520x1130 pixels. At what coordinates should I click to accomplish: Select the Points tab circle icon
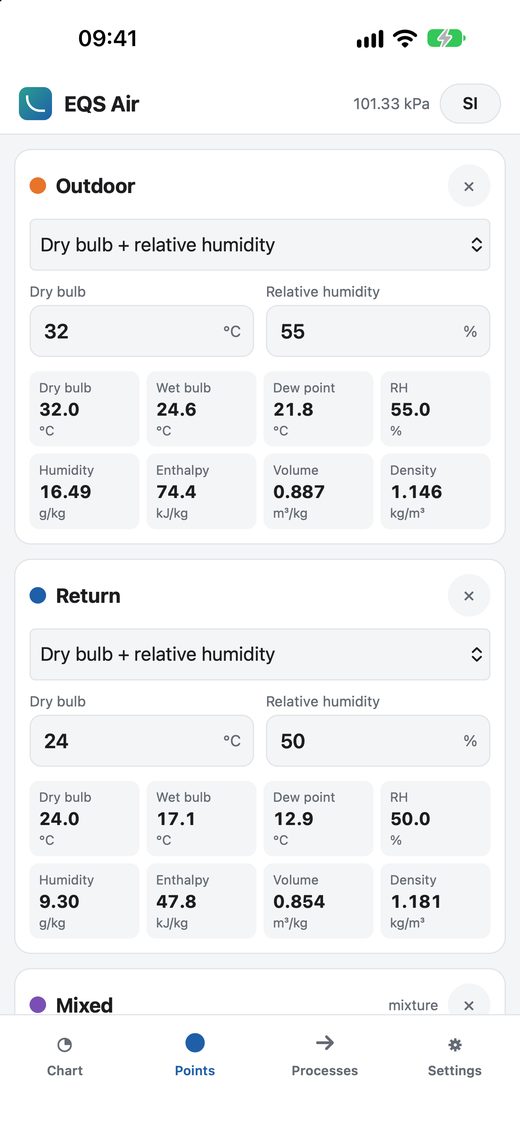[x=195, y=1043]
